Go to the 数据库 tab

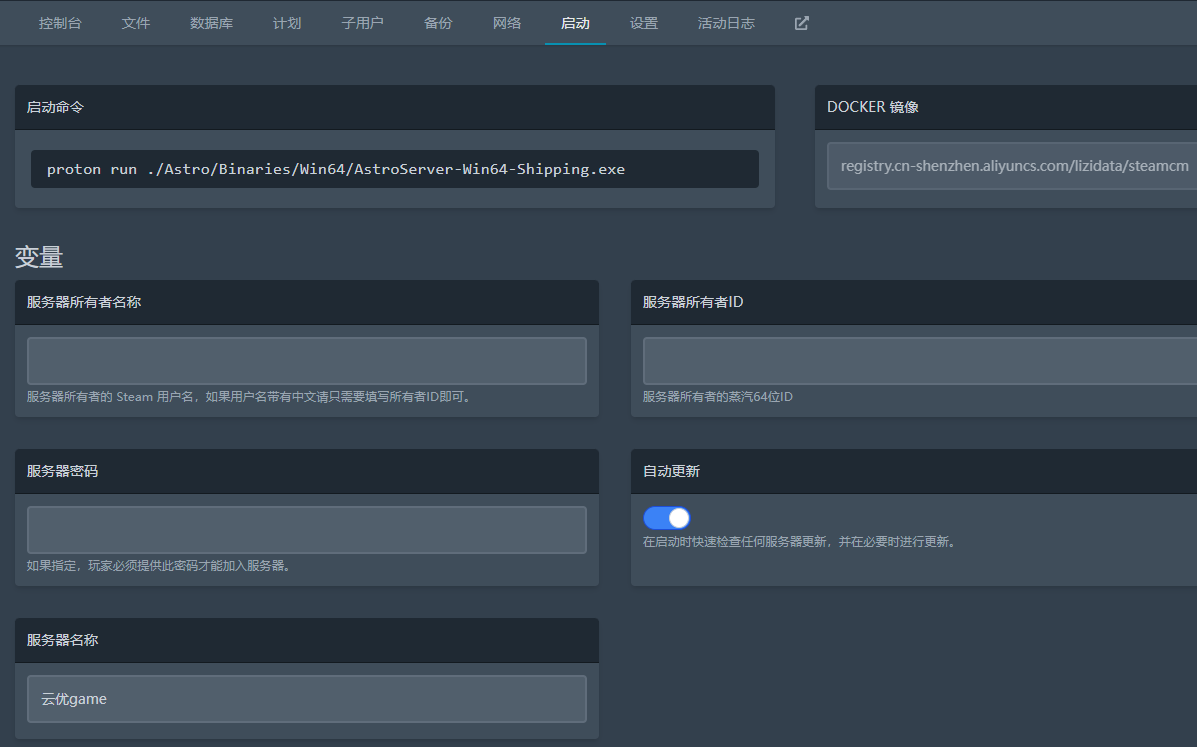(211, 23)
